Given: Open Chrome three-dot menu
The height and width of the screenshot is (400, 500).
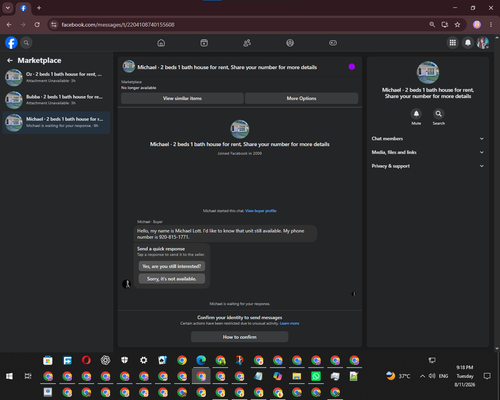Looking at the screenshot, I should (491, 25).
